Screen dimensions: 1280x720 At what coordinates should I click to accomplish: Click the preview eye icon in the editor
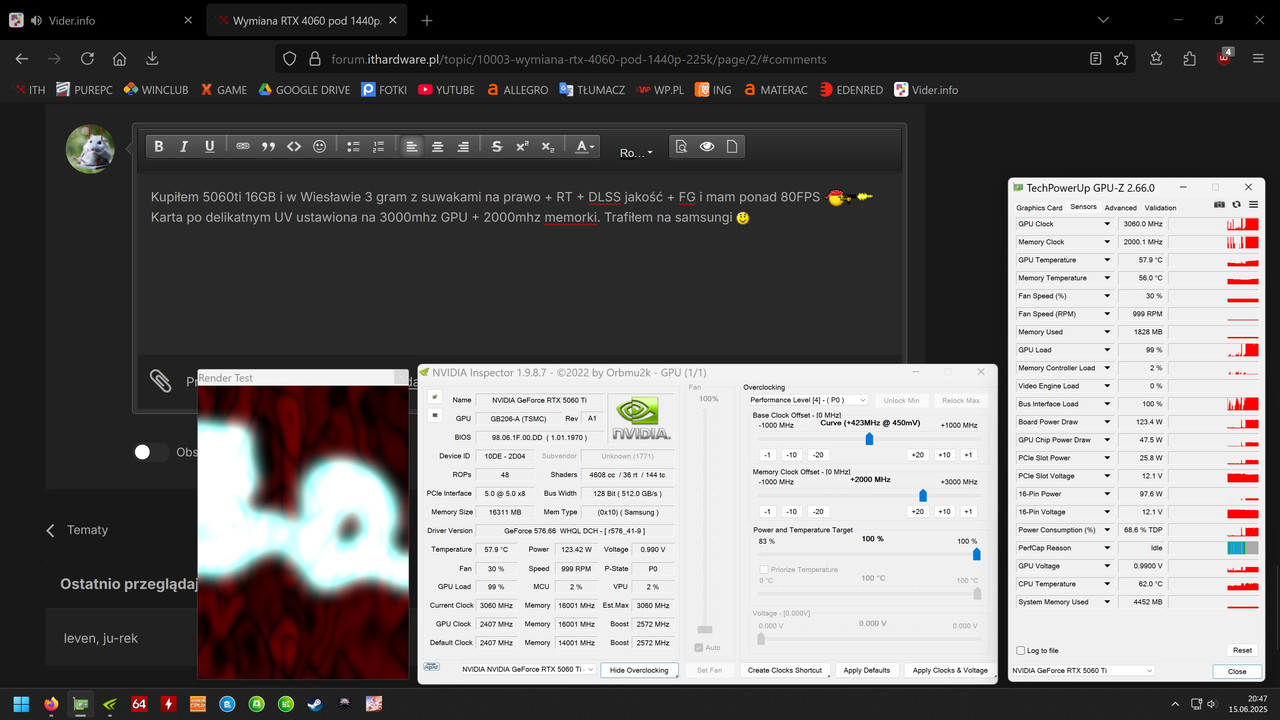point(707,146)
